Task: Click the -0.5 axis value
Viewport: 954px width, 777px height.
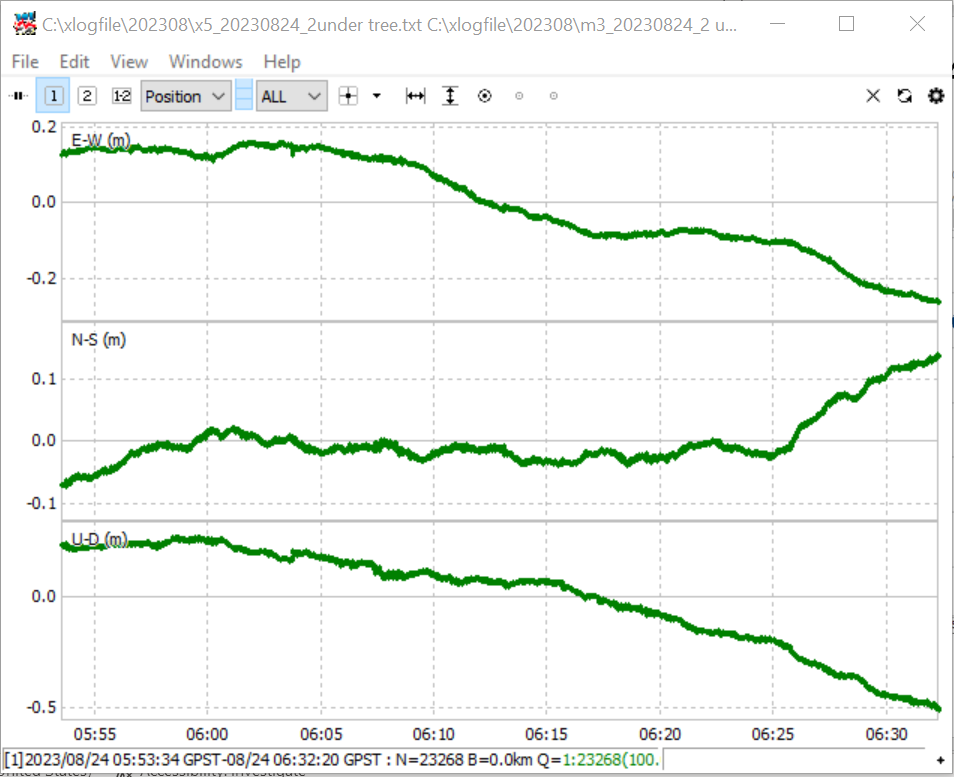Action: 41,708
